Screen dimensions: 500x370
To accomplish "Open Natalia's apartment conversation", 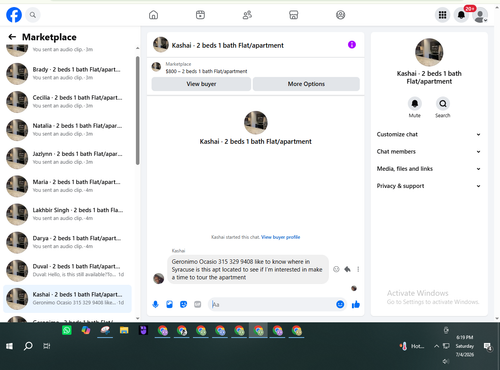I will (68, 130).
